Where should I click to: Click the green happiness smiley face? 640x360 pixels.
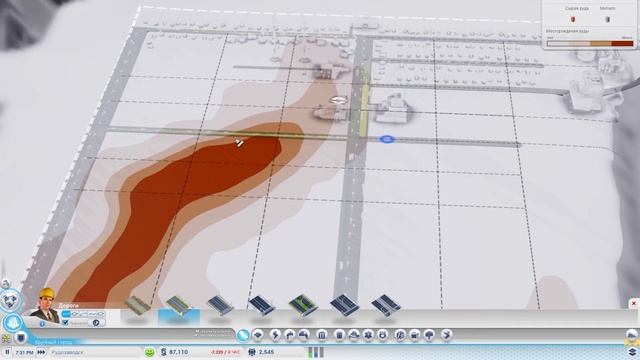coord(150,352)
